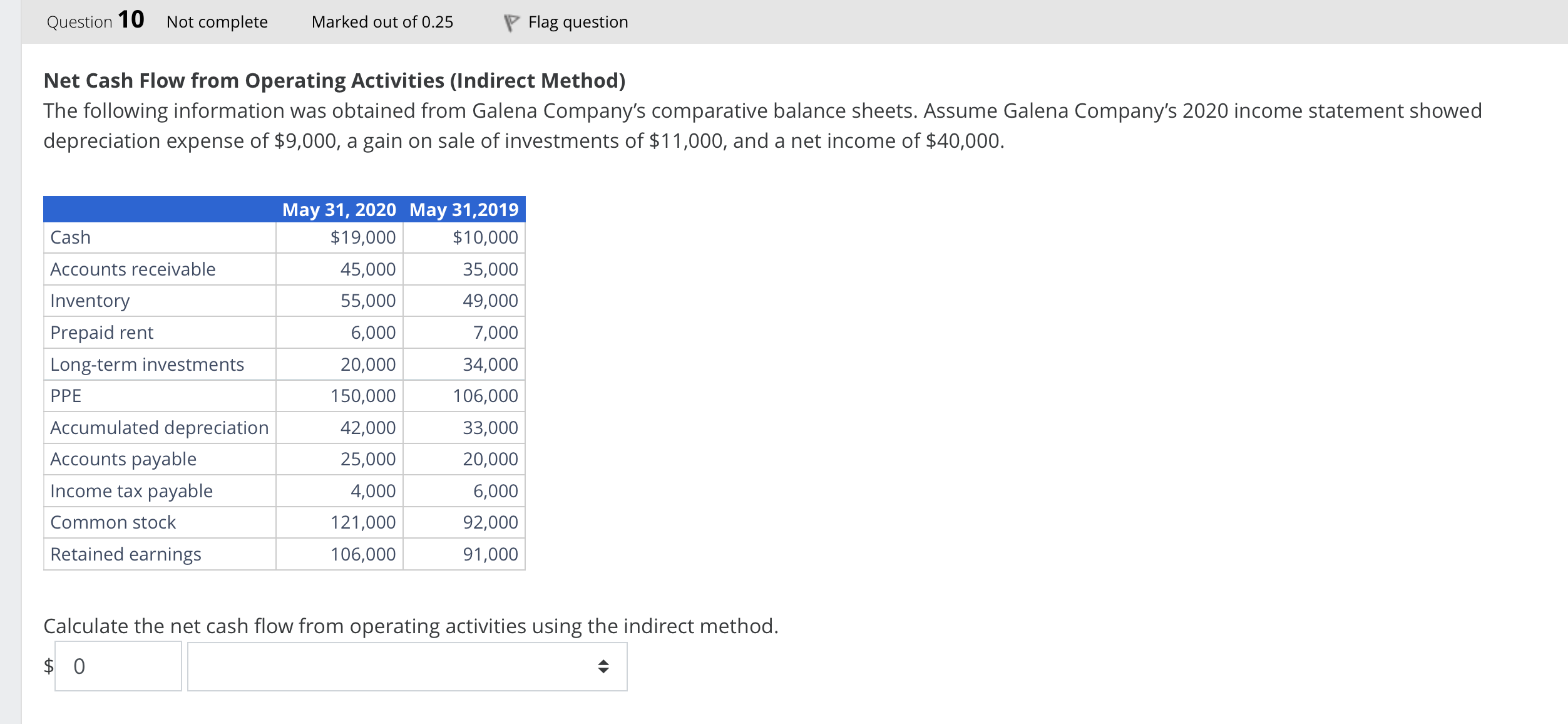Click the Cash row in the table
The image size is (1568, 724).
(71, 237)
